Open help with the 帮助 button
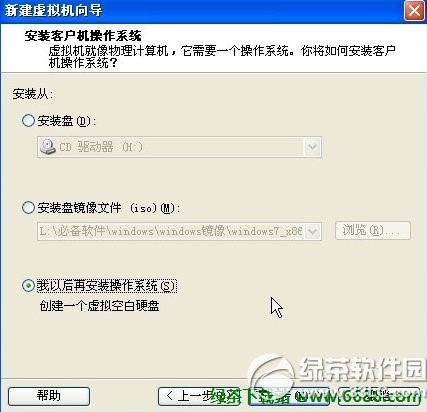 click(x=49, y=396)
